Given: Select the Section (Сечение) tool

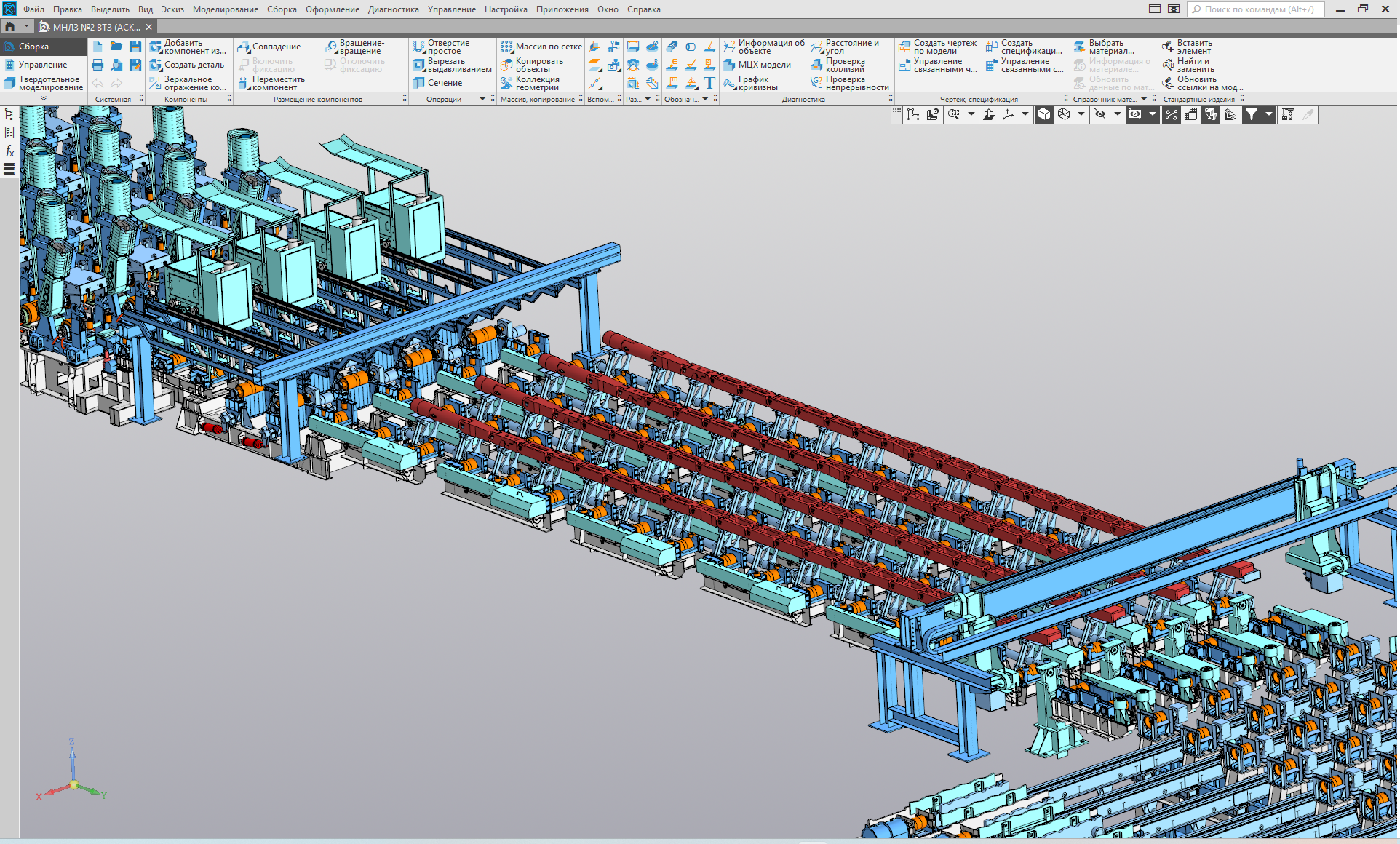Looking at the screenshot, I should pyautogui.click(x=444, y=83).
